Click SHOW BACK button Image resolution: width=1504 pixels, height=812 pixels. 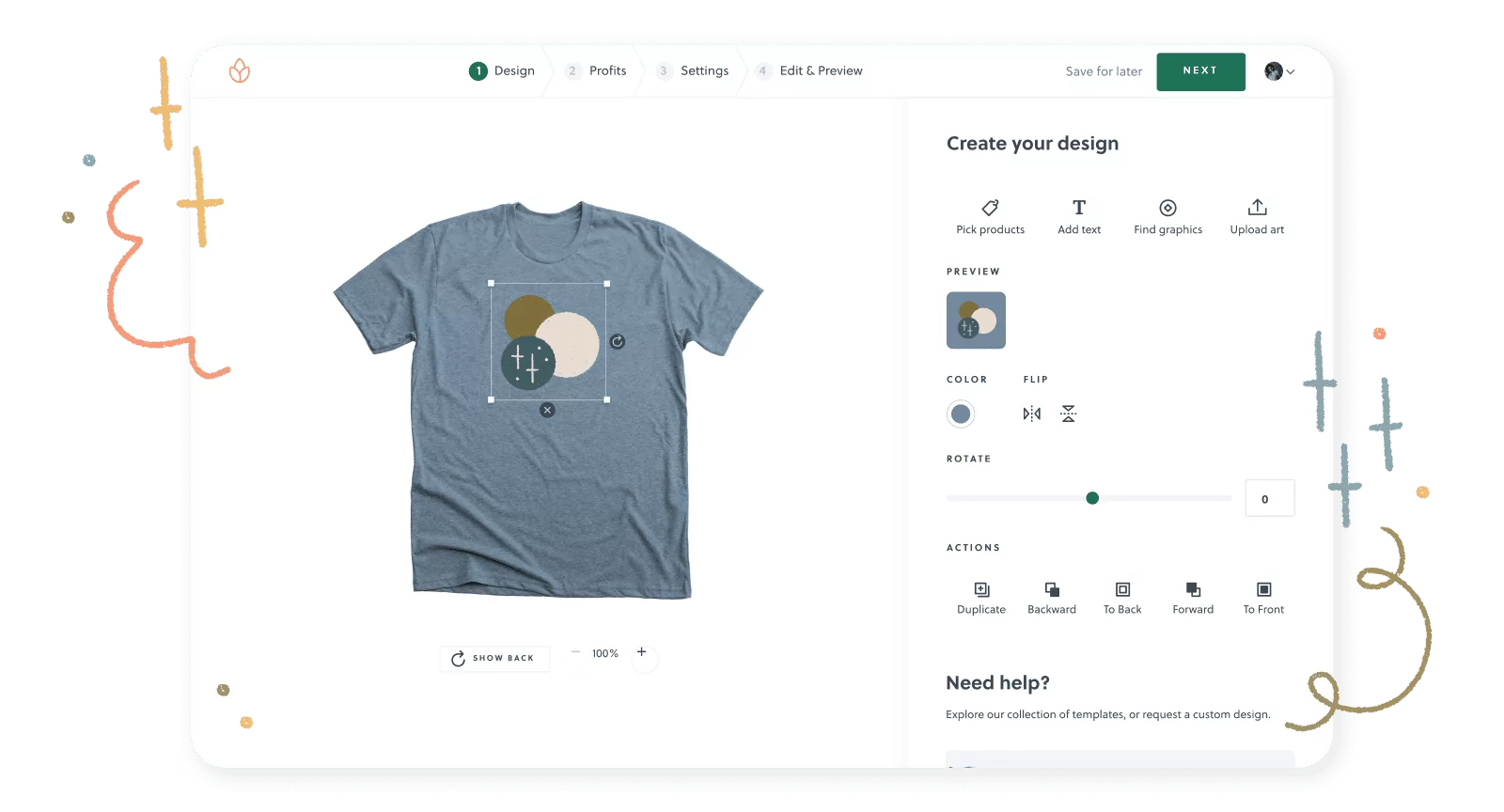[494, 658]
